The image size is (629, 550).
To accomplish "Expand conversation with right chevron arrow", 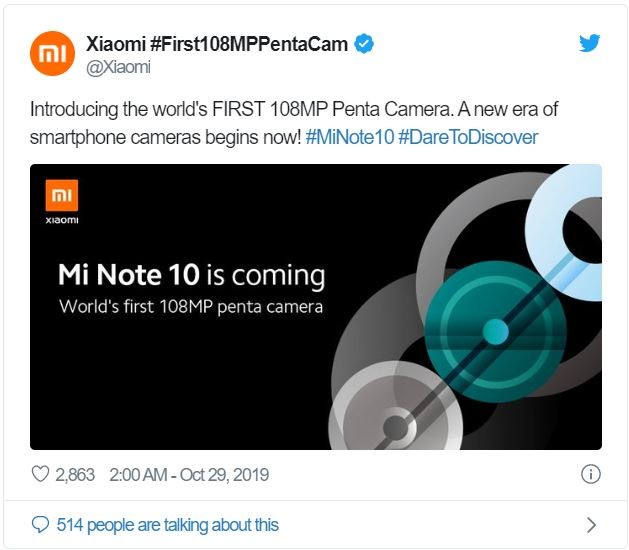I will click(591, 525).
